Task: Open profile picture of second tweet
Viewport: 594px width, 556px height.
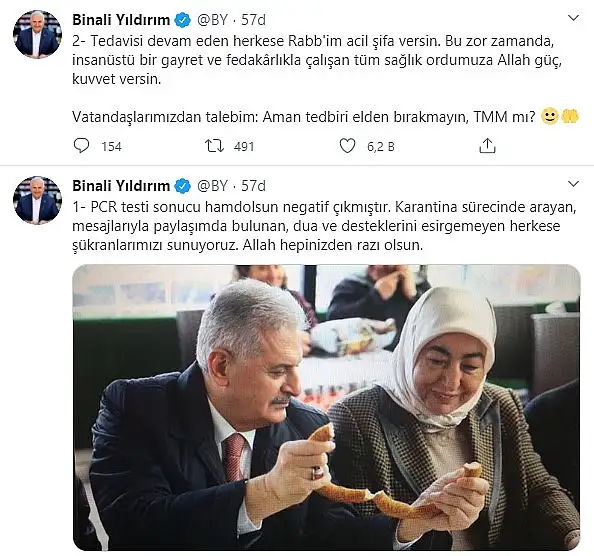Action: coord(37,200)
